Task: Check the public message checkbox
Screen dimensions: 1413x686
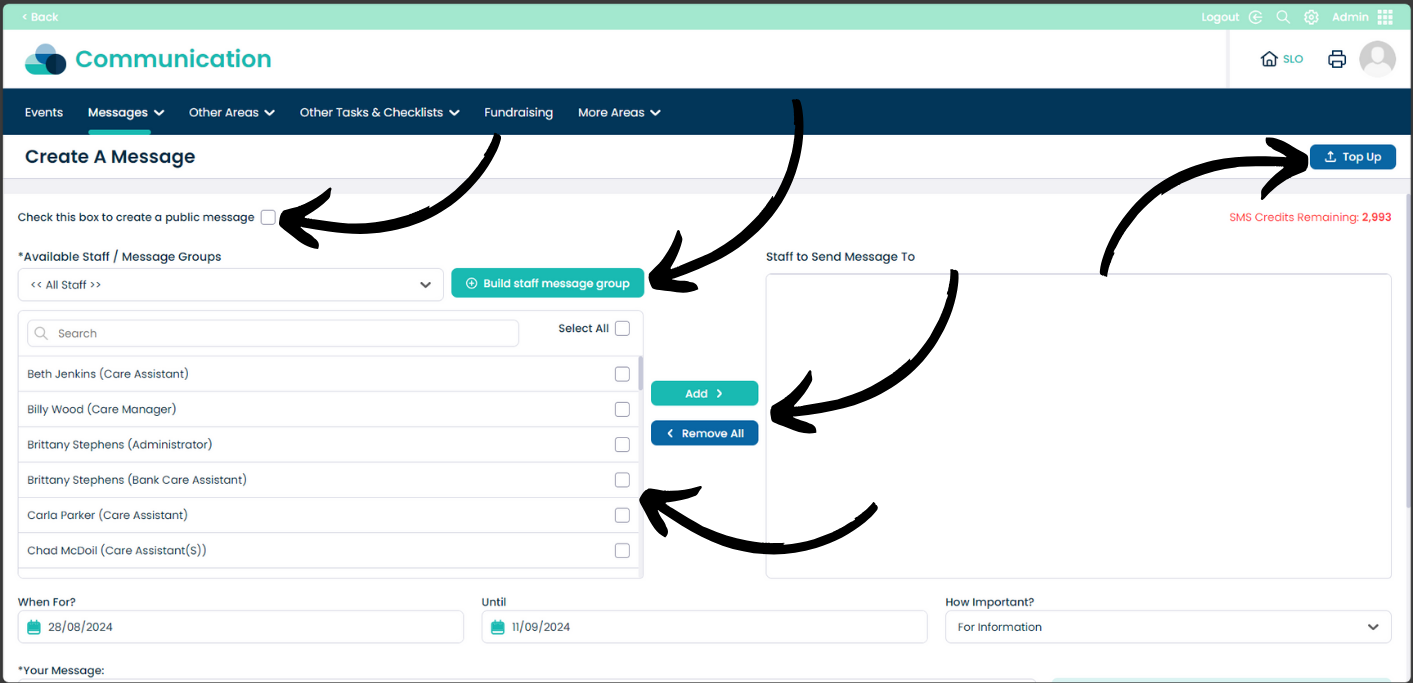Action: pos(268,217)
